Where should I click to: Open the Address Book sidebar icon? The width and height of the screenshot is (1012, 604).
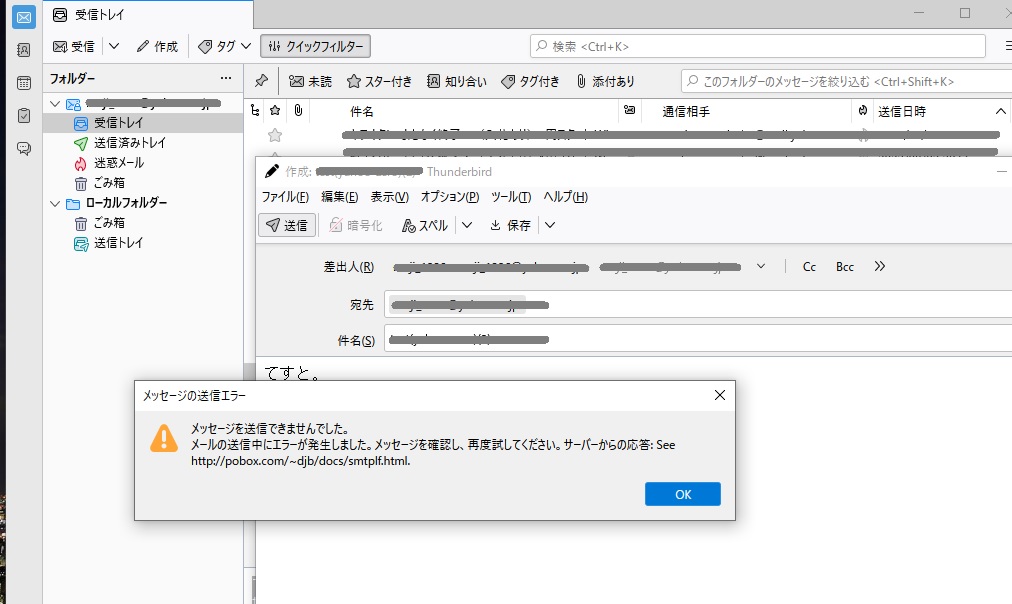tap(24, 50)
